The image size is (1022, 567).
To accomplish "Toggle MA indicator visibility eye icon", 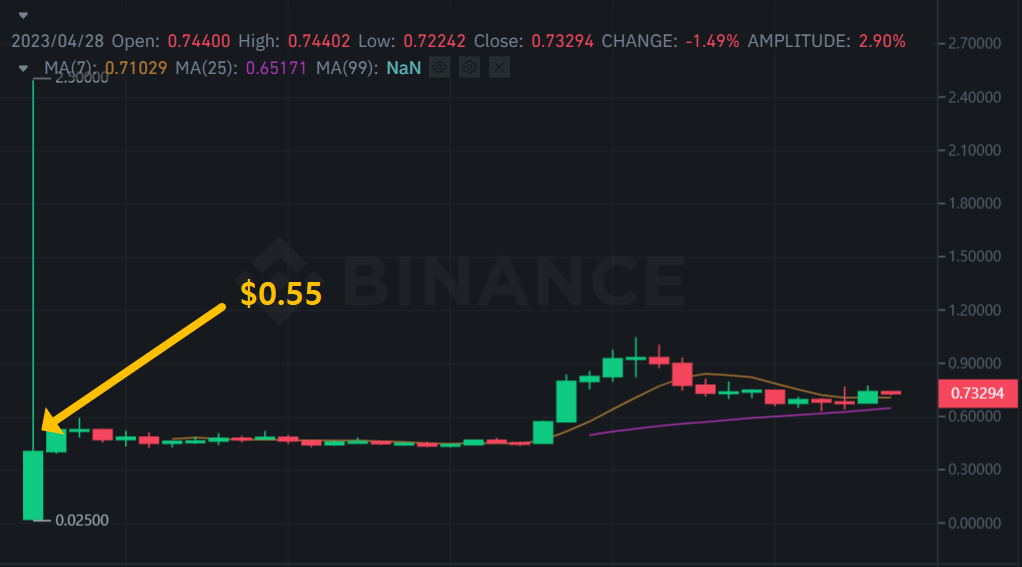I will pos(439,67).
